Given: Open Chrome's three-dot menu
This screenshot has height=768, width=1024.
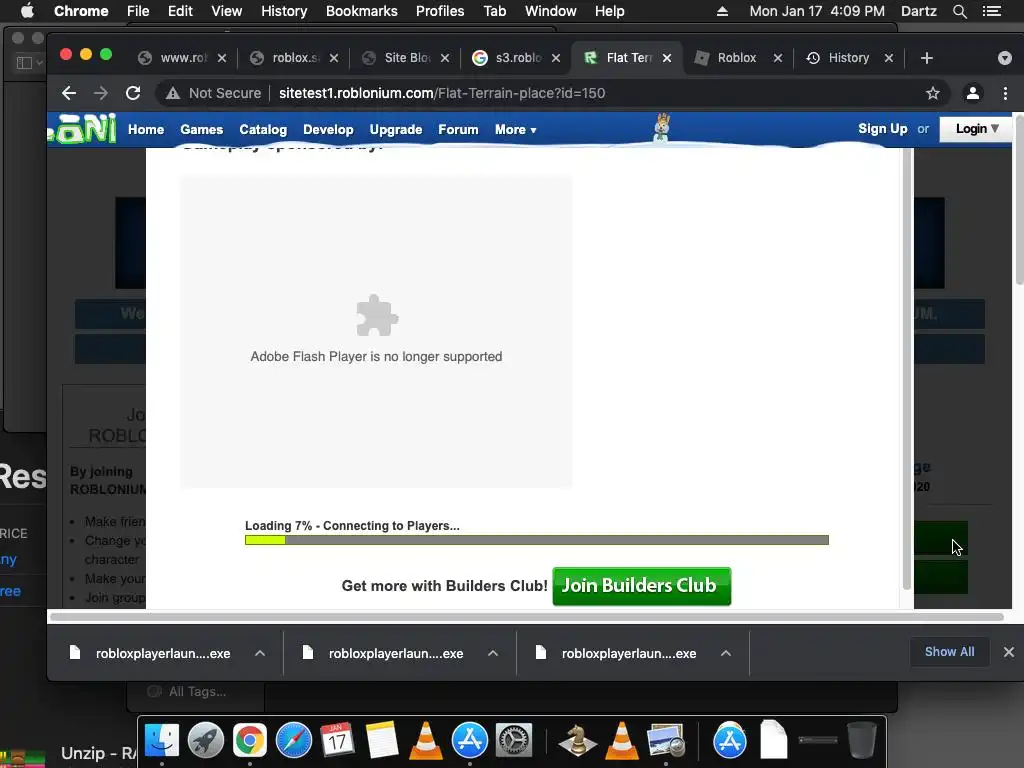Looking at the screenshot, I should tap(1005, 93).
